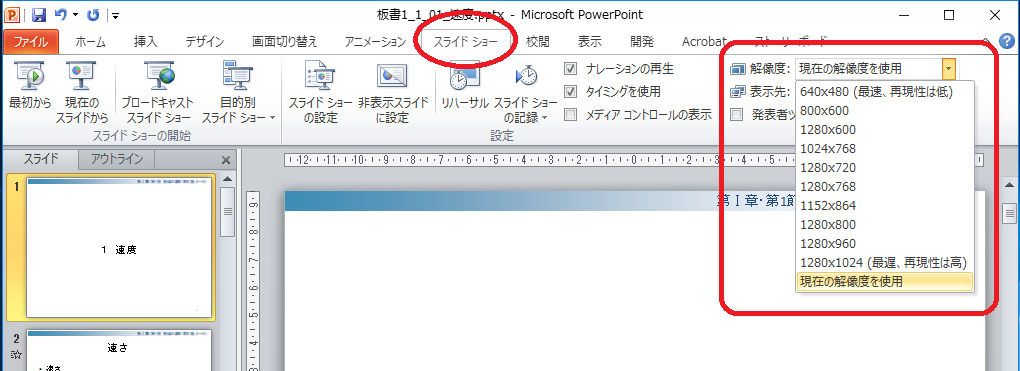1020x371 pixels.
Task: Open Broadcast Slide Show (ブロードキャスト)
Action: coord(157,92)
